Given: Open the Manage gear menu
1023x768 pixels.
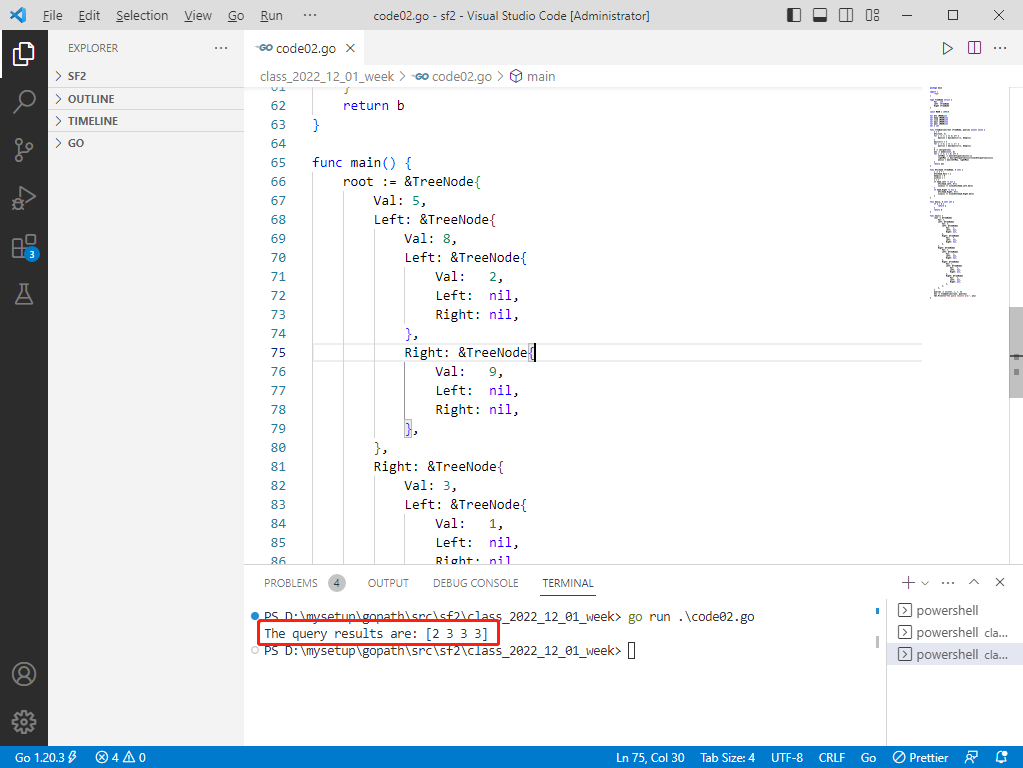Looking at the screenshot, I should click(x=23, y=722).
